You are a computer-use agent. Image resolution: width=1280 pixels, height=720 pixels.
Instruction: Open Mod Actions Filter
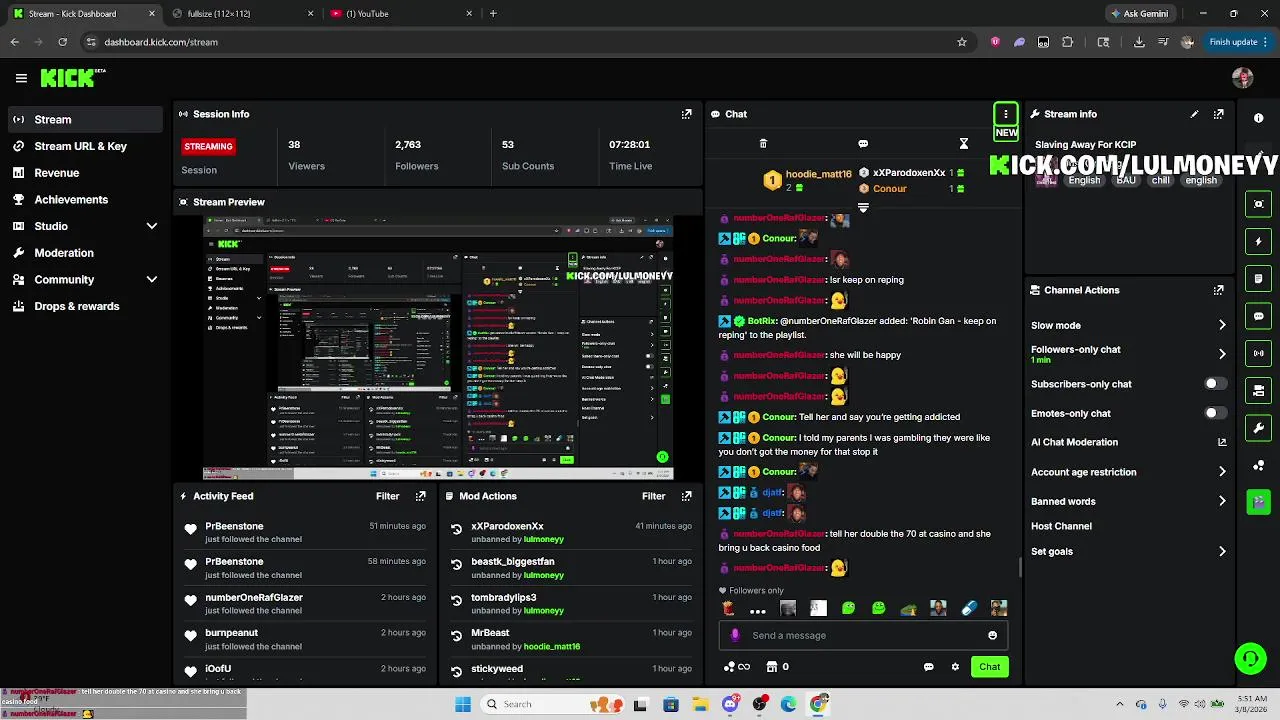pos(653,496)
